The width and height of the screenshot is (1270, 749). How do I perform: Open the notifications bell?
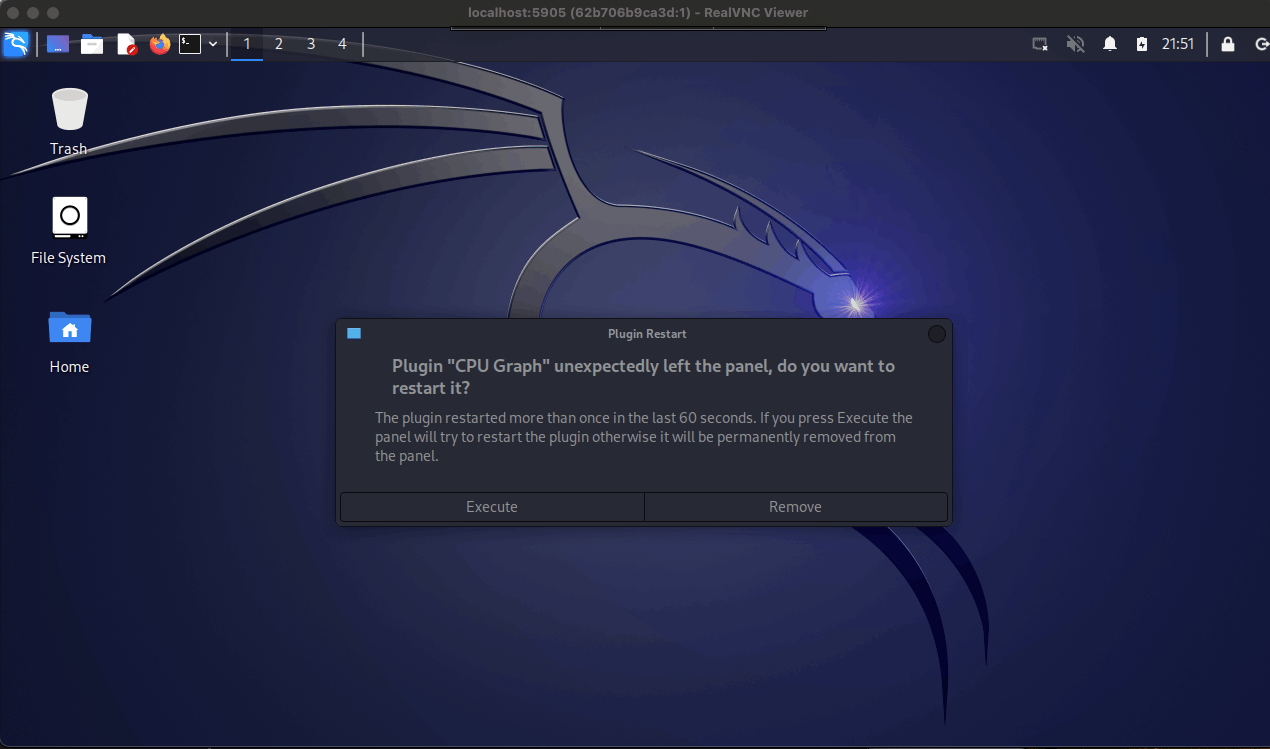click(1110, 44)
